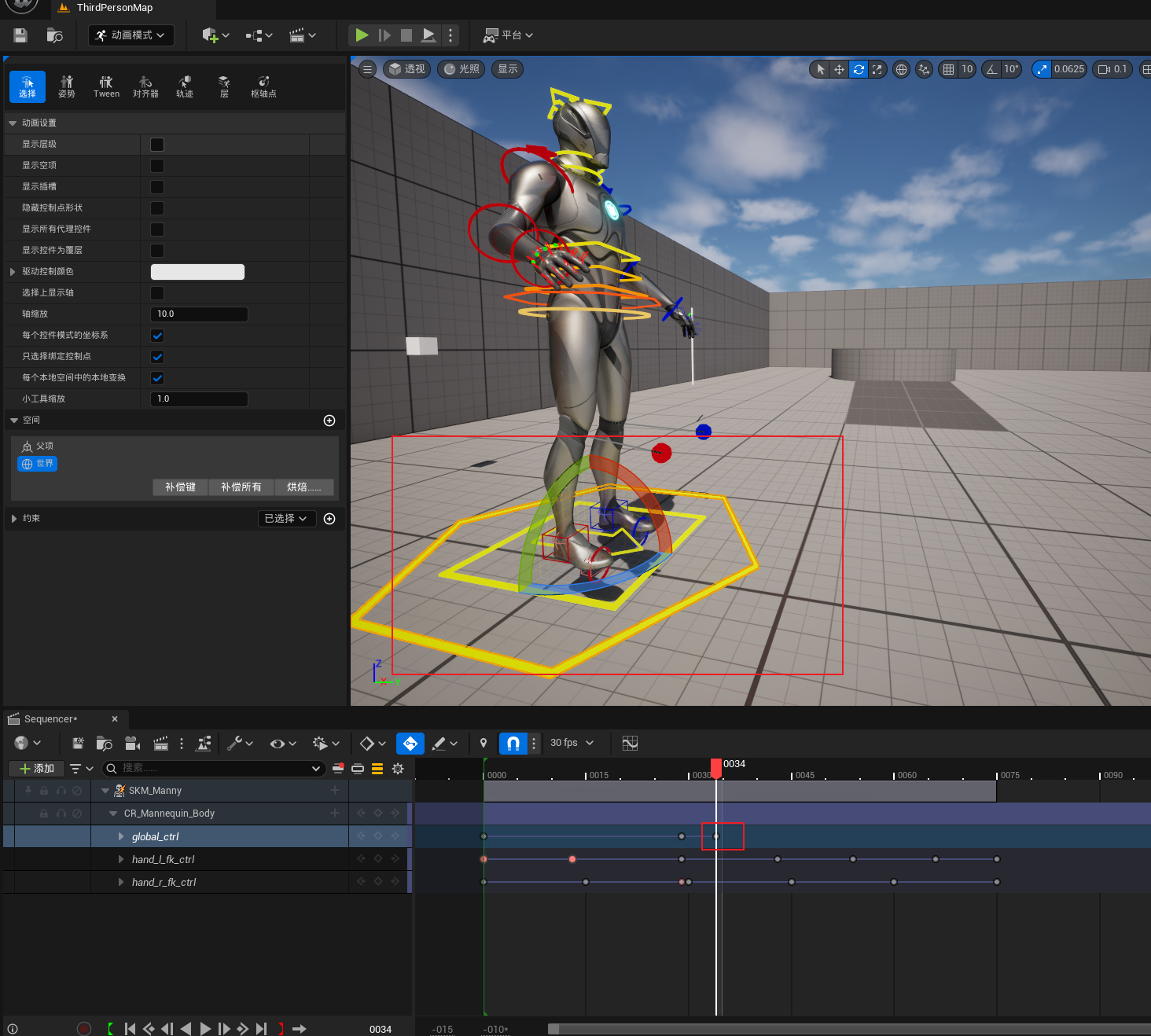Open the 轨迹 motion trail tool

coord(185,86)
